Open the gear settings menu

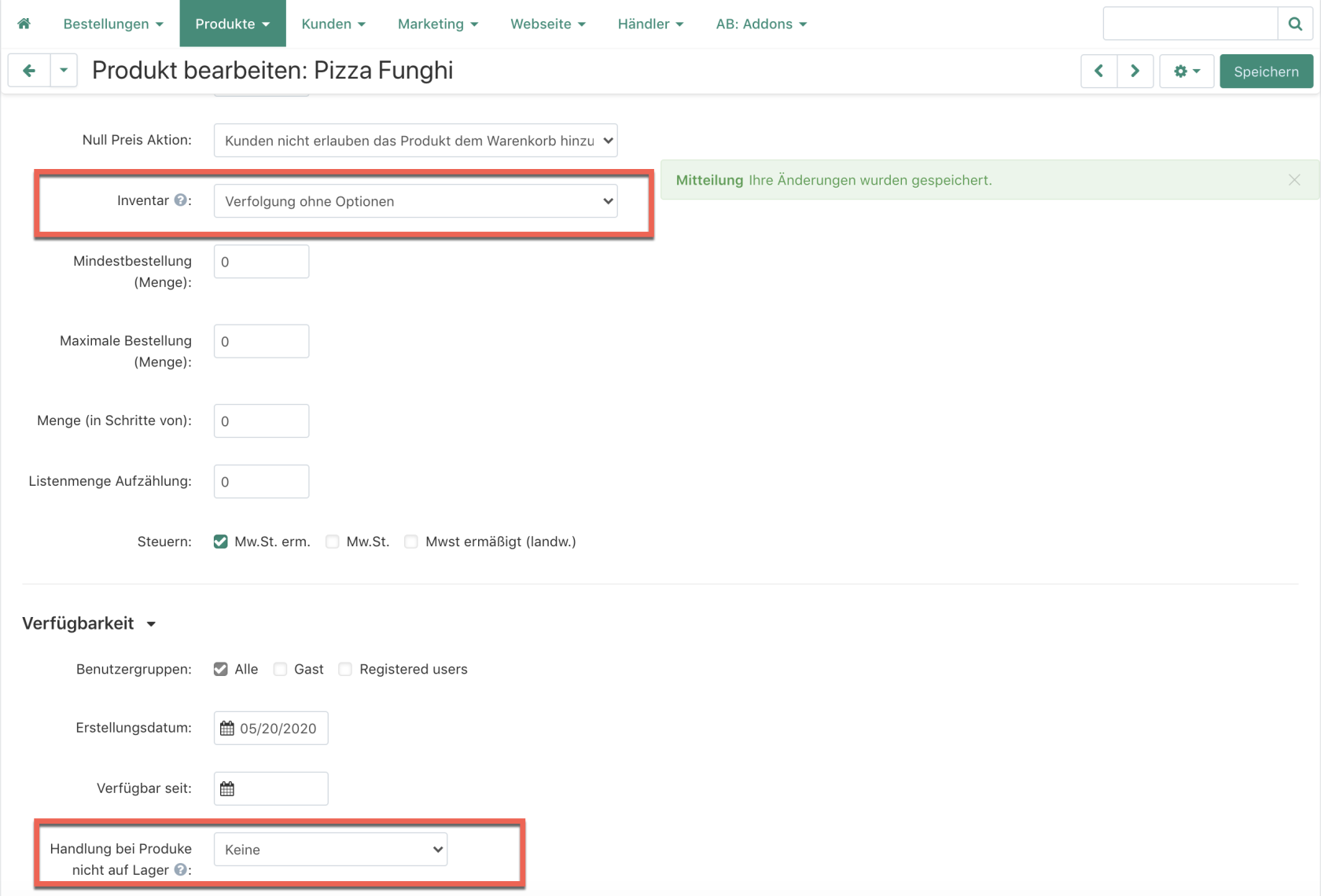pyautogui.click(x=1187, y=72)
